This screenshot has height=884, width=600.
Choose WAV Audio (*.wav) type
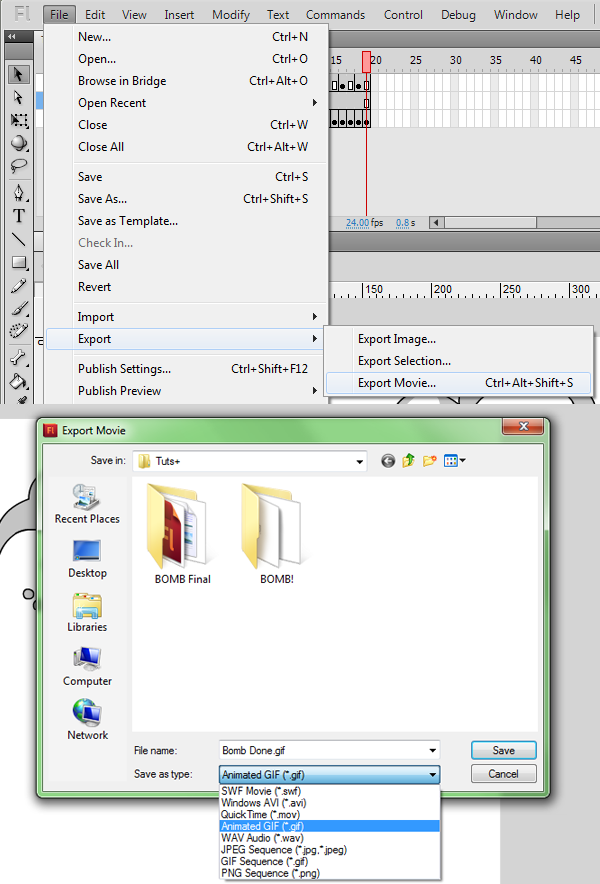(329, 838)
